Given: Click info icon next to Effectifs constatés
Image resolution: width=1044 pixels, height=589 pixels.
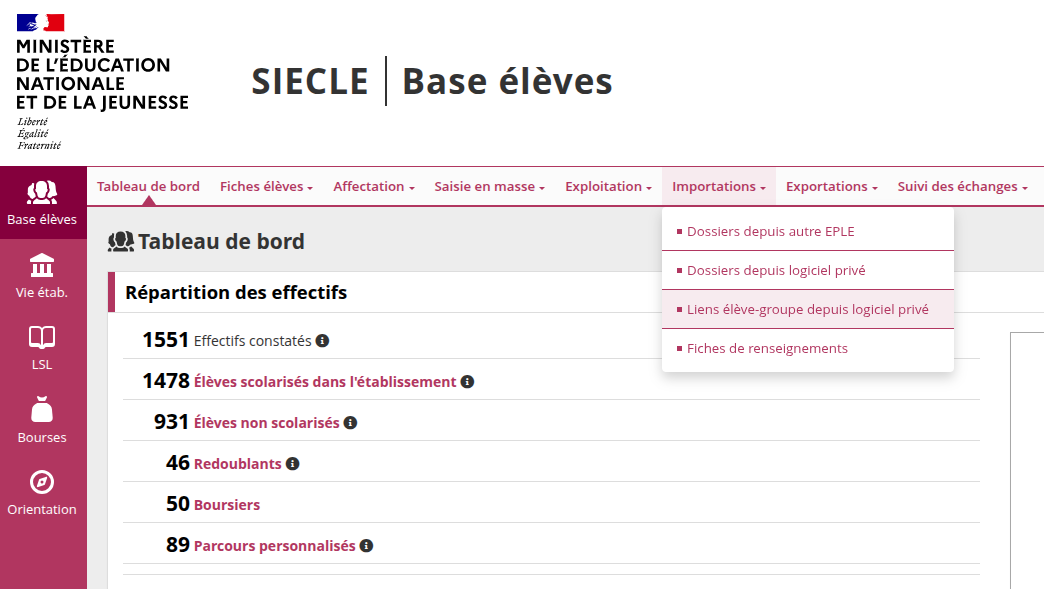Looking at the screenshot, I should tap(322, 341).
